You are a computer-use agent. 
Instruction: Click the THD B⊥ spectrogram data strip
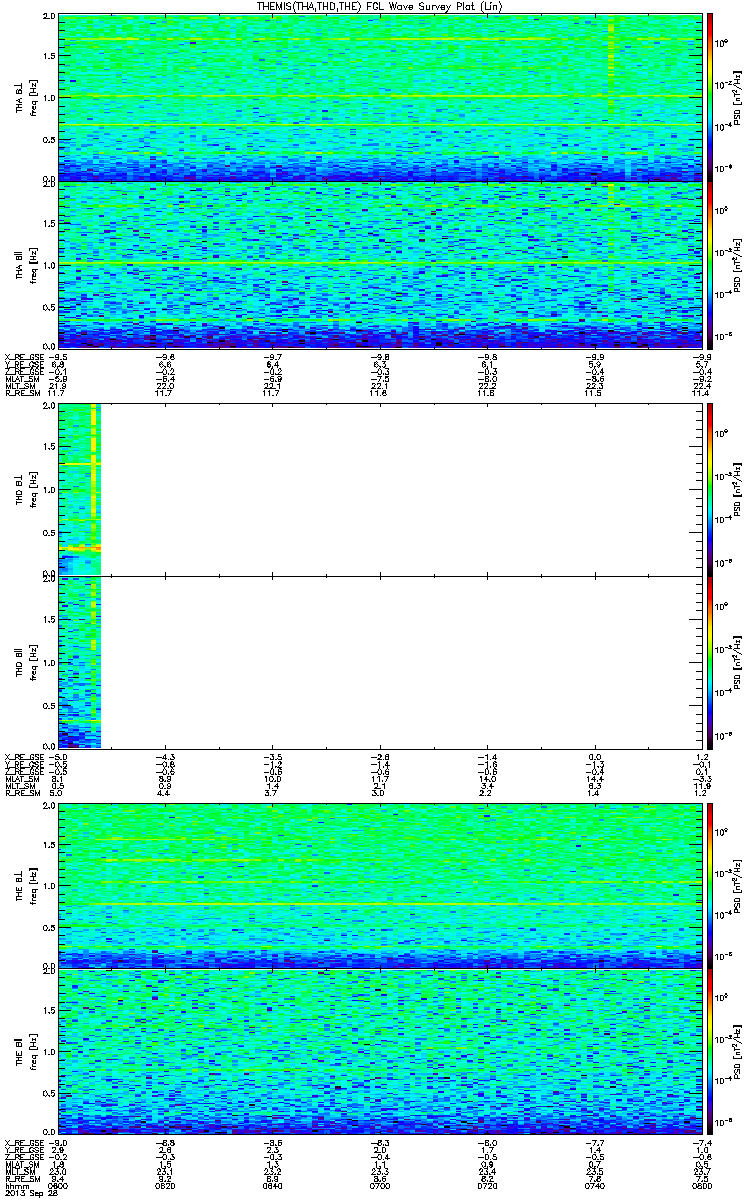[x=80, y=489]
